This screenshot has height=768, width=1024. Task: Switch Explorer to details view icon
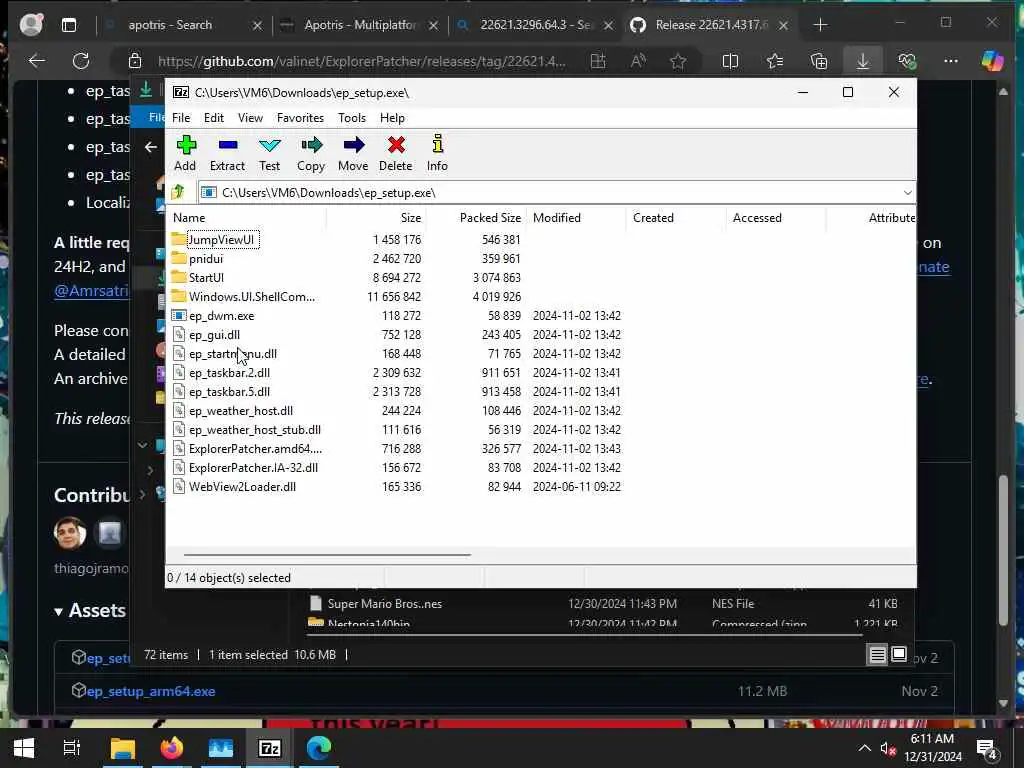pyautogui.click(x=877, y=654)
